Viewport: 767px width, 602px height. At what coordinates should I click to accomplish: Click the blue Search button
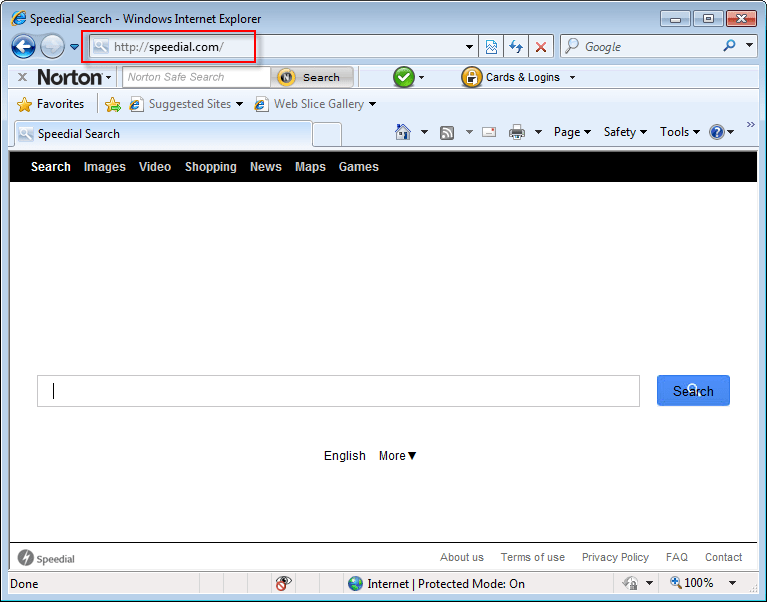point(693,391)
